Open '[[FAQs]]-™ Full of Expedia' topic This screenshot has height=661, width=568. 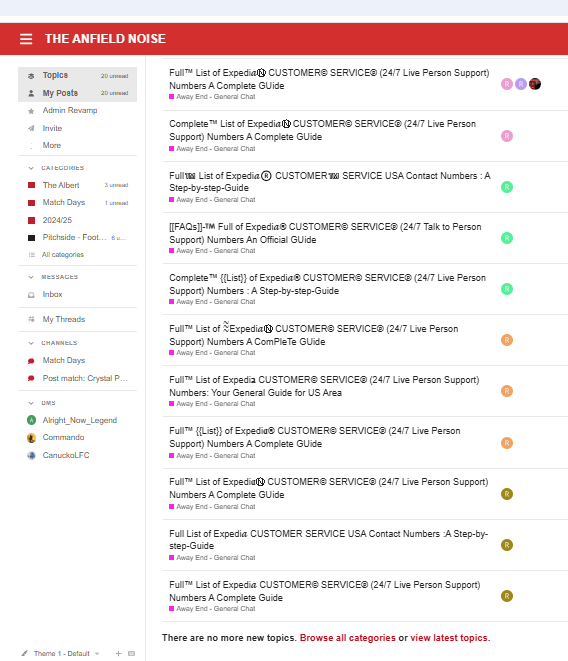325,233
